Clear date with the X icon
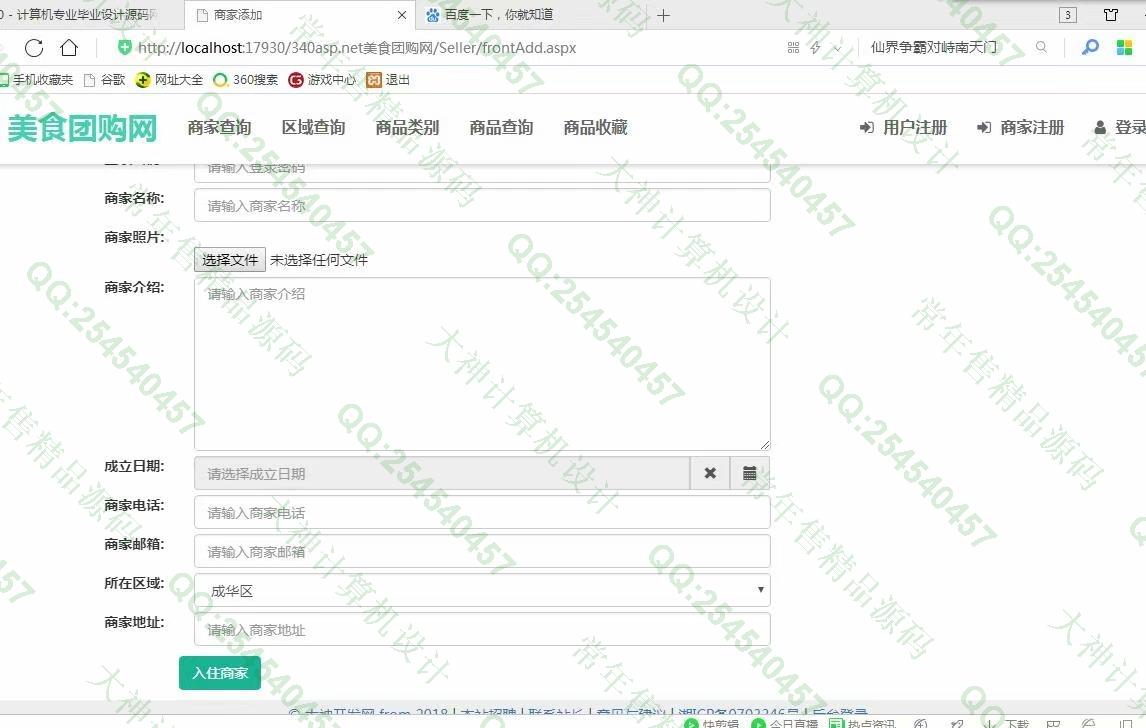The image size is (1146, 728). tap(710, 474)
